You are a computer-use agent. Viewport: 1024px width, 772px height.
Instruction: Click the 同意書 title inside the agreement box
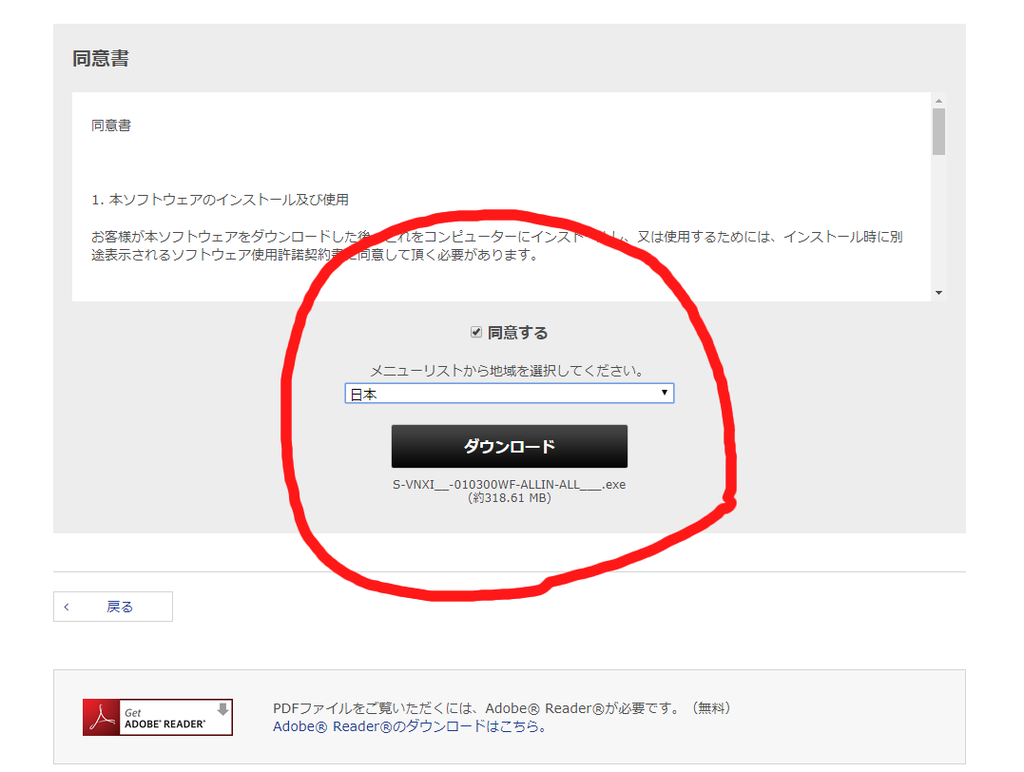[x=111, y=125]
